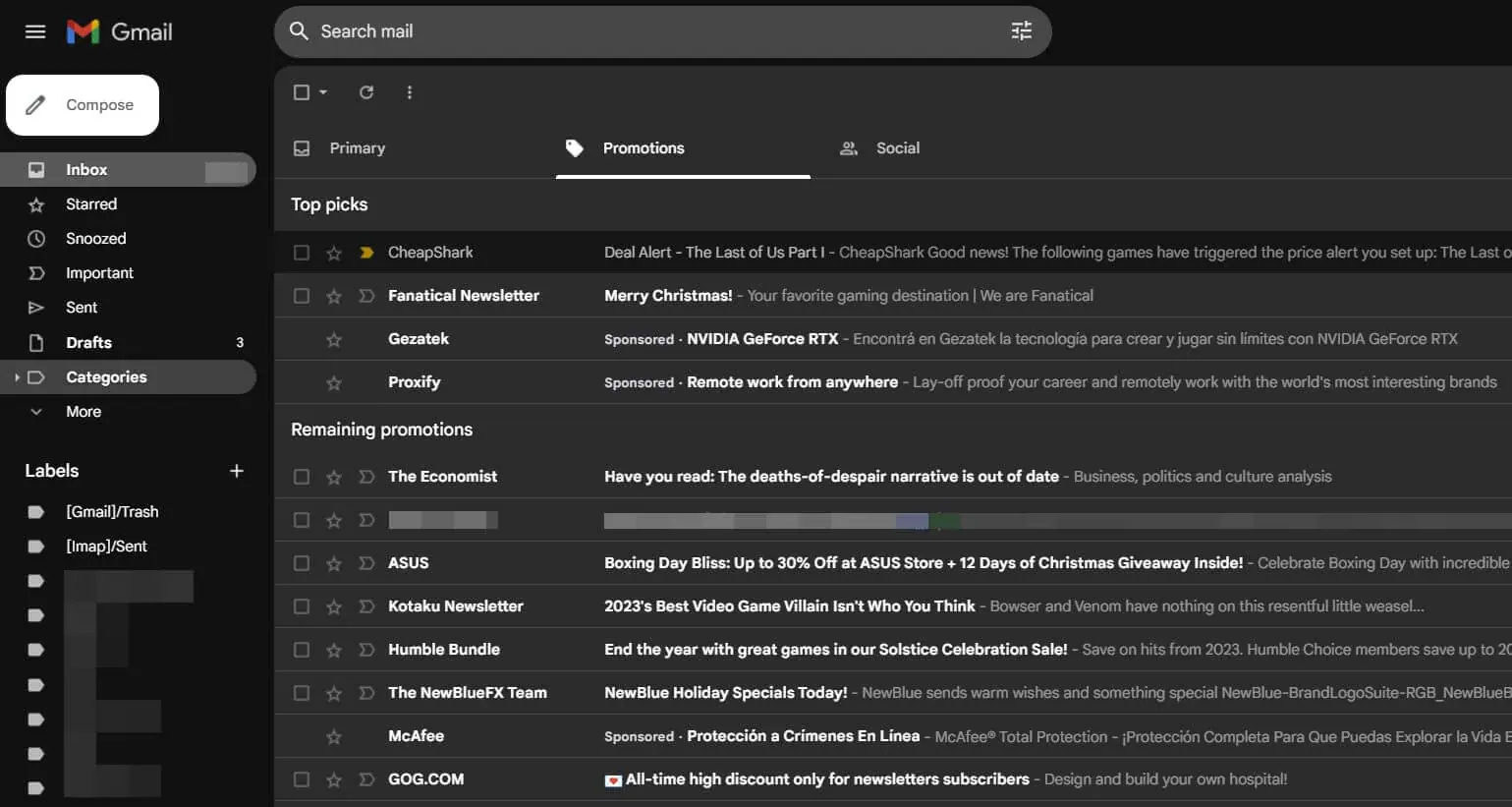
Task: Compose a new email
Action: click(x=83, y=105)
